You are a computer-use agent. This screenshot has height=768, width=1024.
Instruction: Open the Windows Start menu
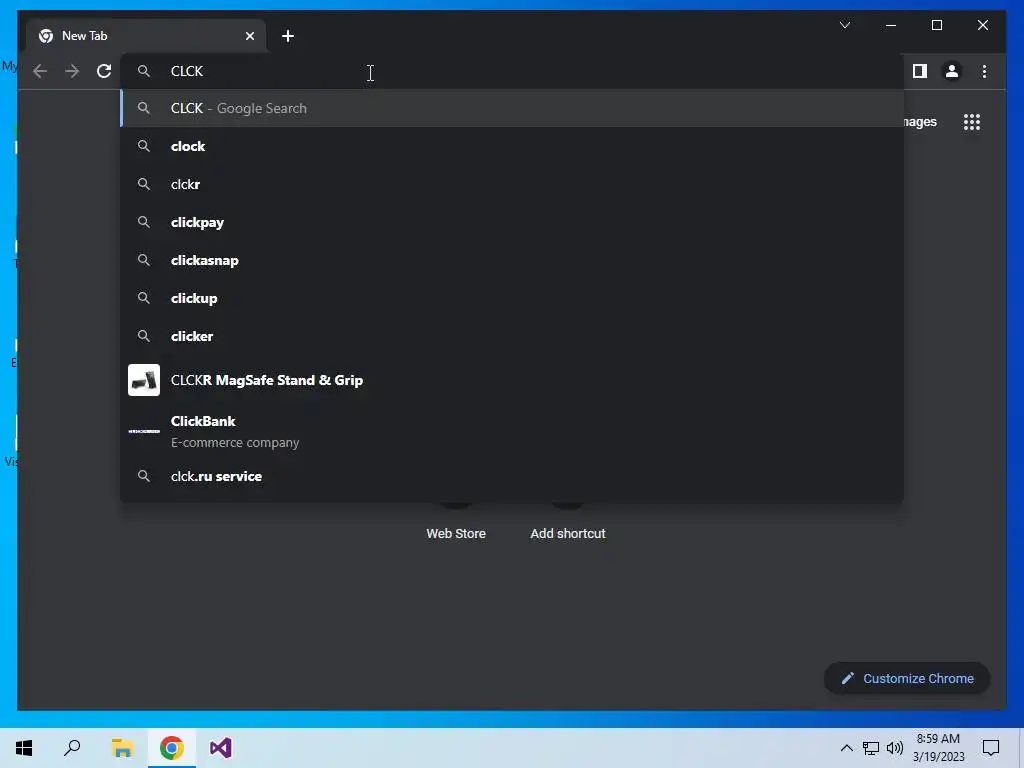24,748
